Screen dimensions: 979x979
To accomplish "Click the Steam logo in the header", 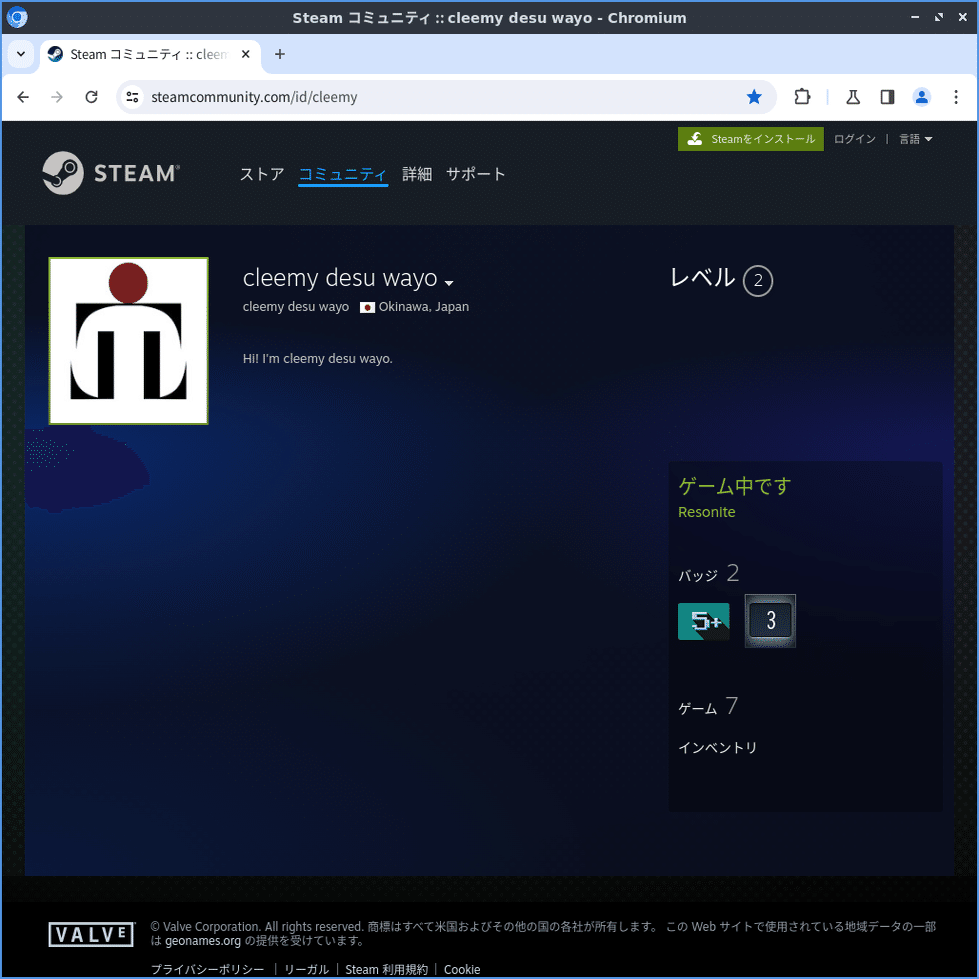I will pos(111,173).
